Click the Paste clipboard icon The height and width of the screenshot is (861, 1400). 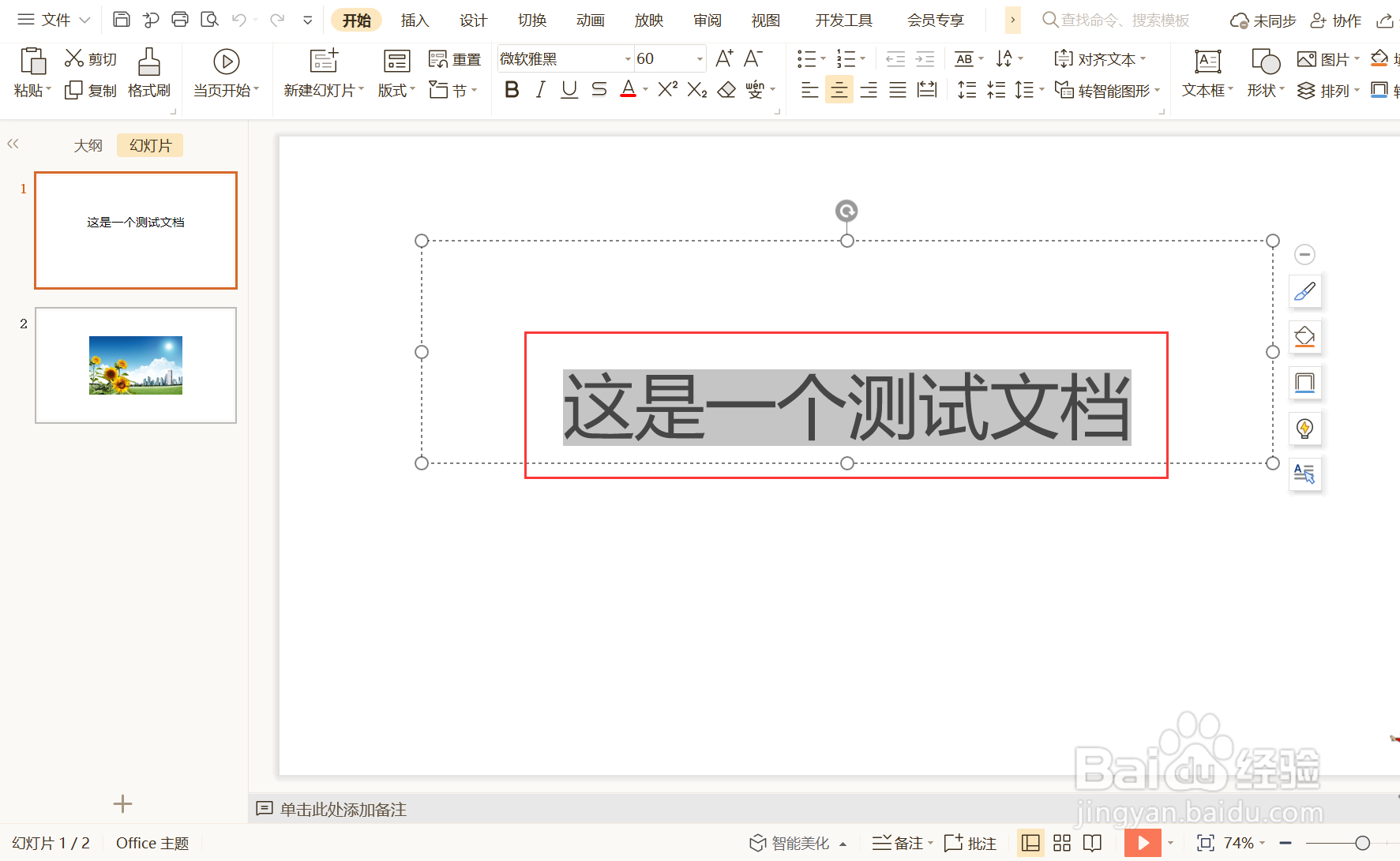coord(33,62)
